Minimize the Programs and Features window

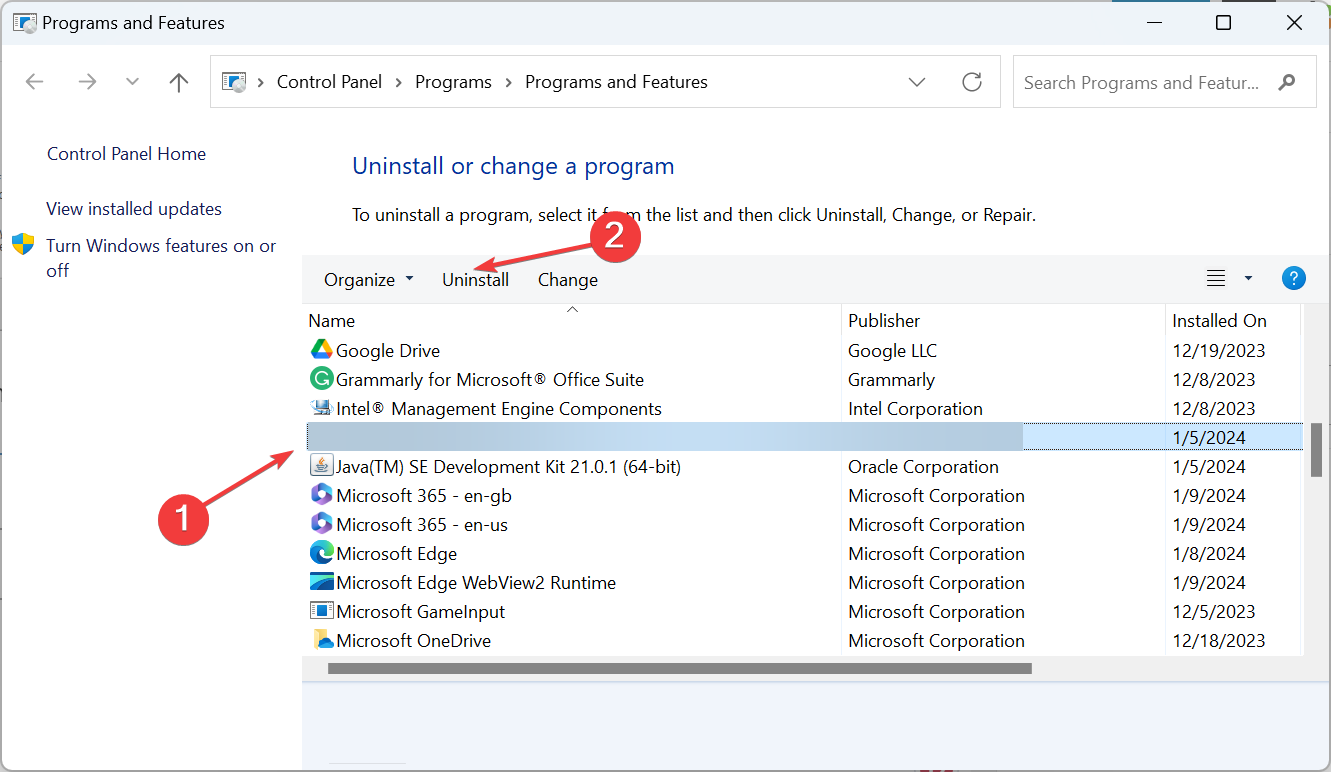point(1154,23)
